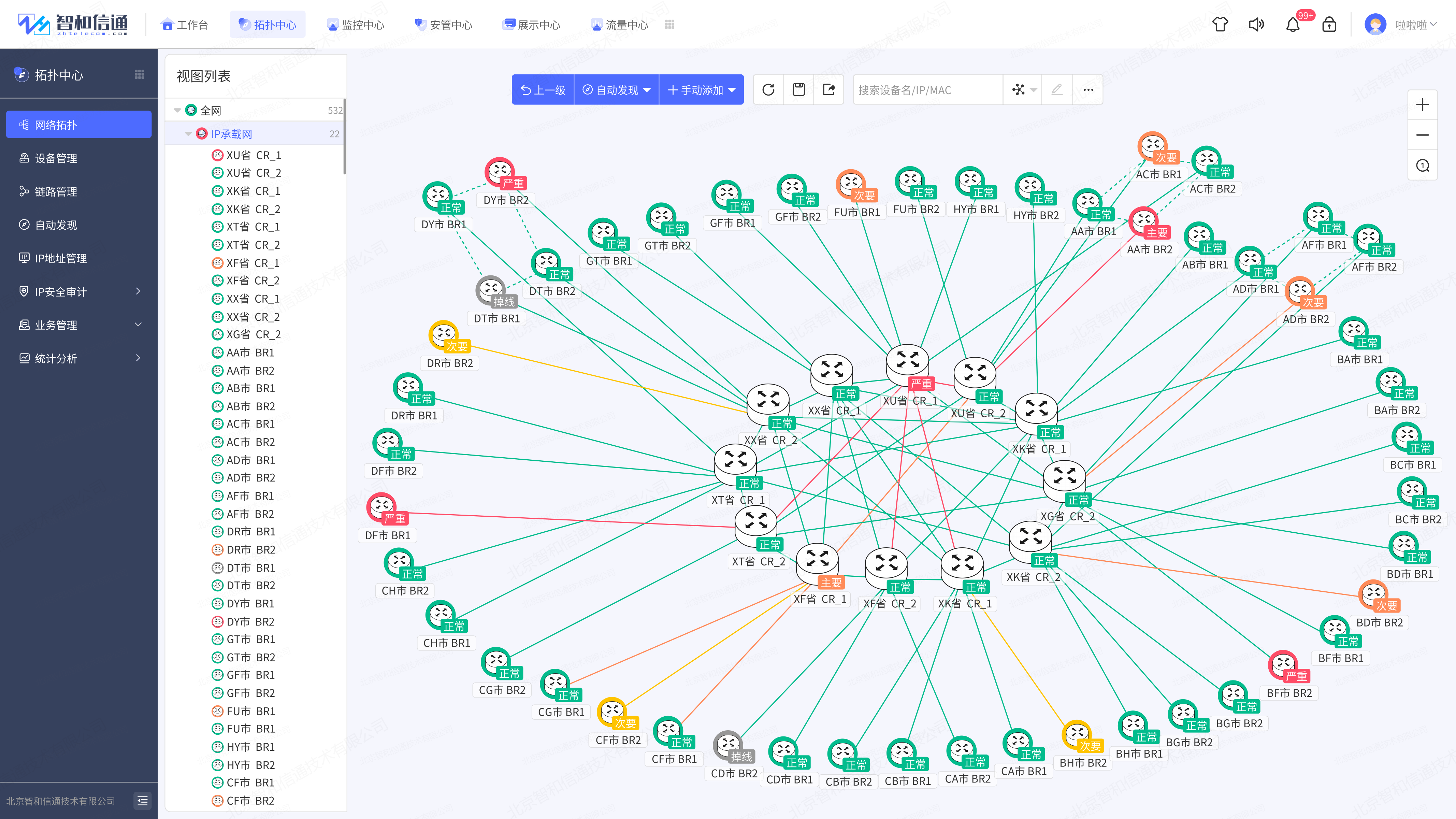
Task: Click the notification bell icon
Action: click(1293, 25)
